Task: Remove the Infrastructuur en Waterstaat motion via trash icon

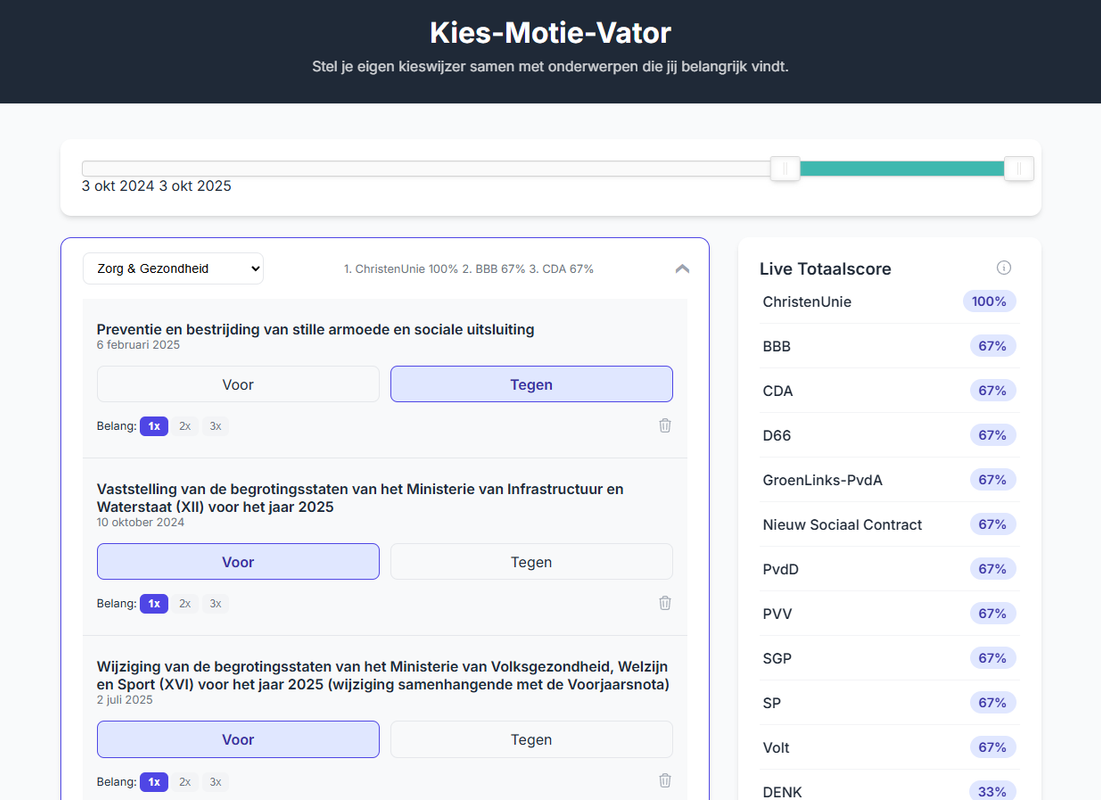Action: 665,603
